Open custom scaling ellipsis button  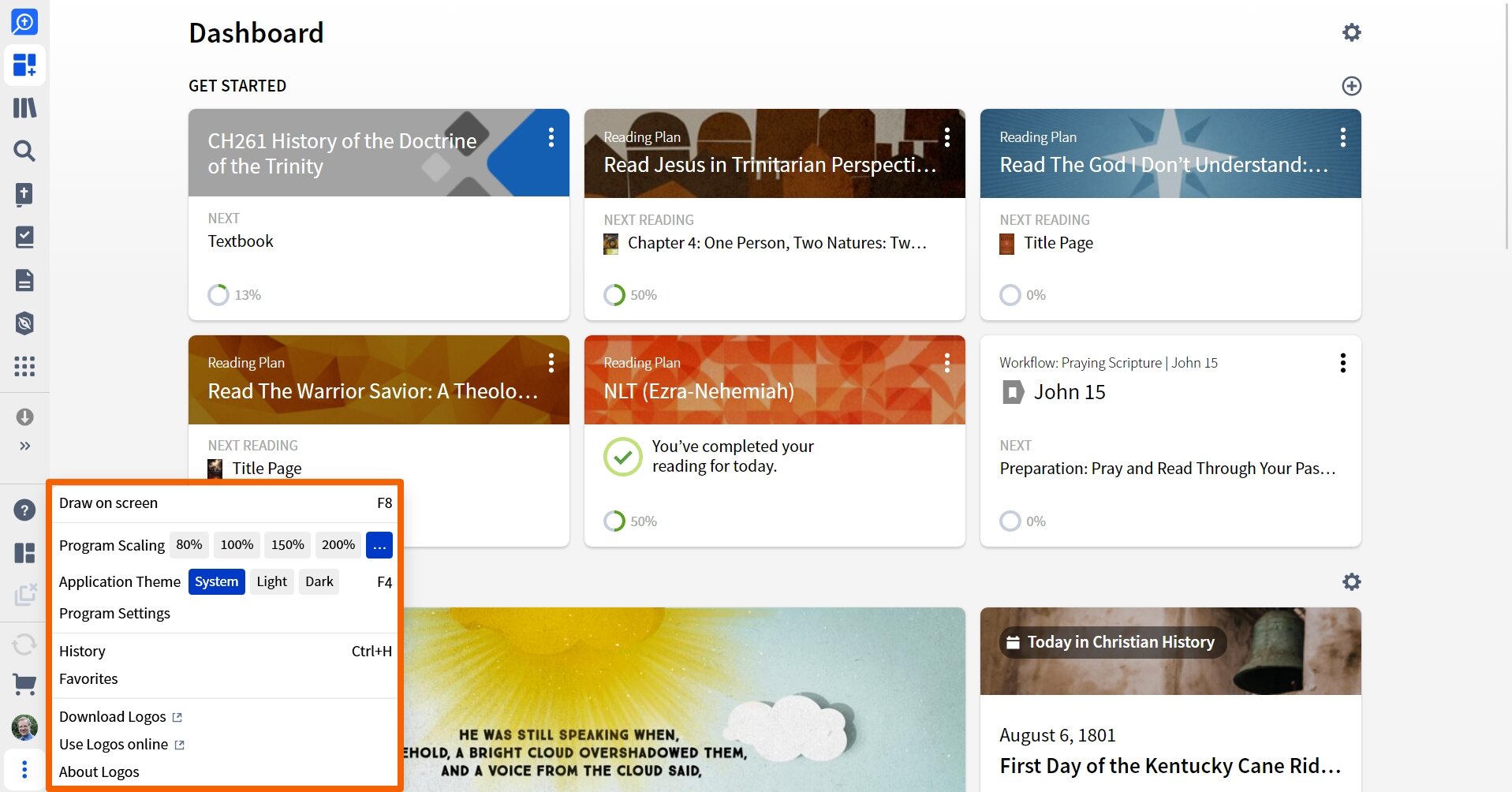[379, 545]
